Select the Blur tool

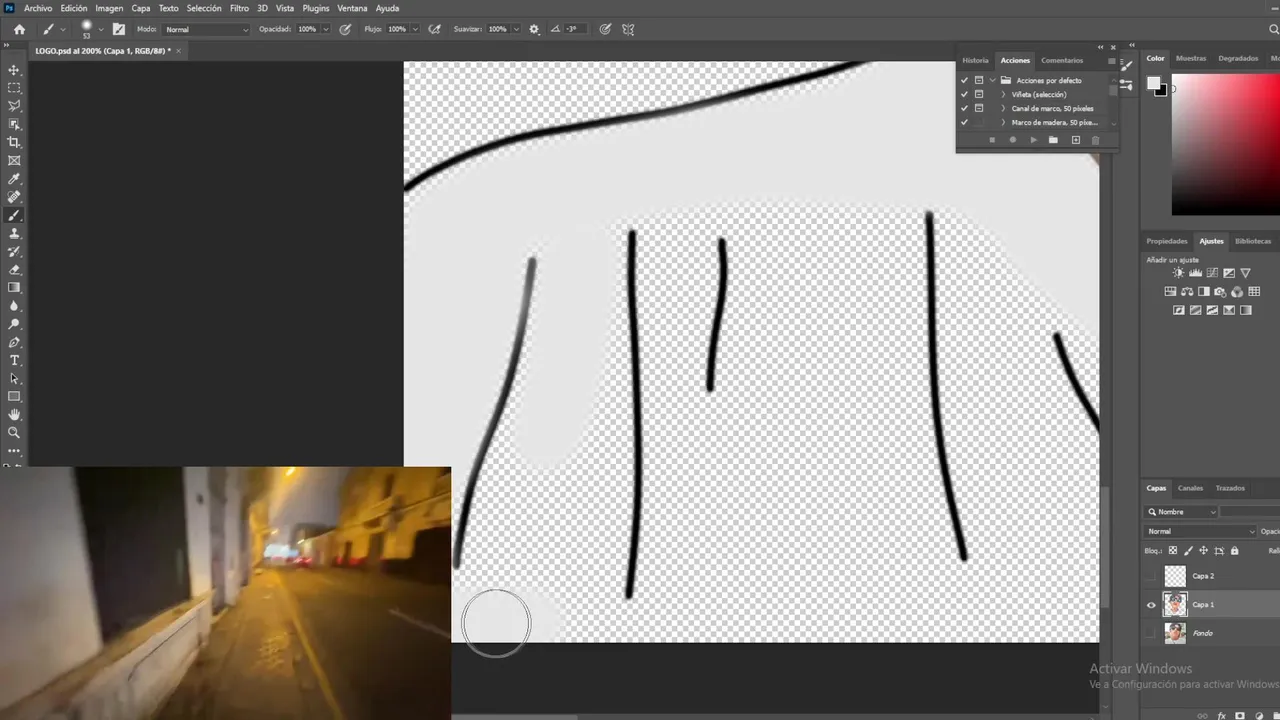pyautogui.click(x=14, y=306)
